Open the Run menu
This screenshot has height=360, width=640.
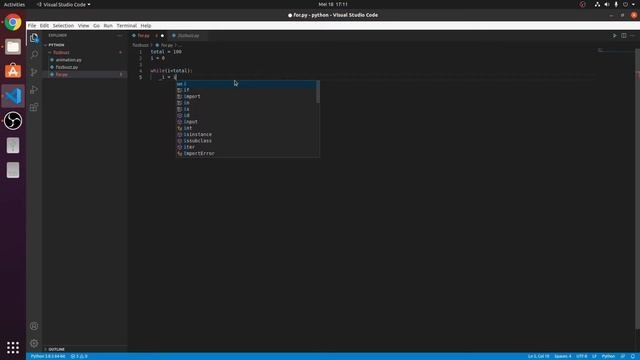[x=108, y=26]
